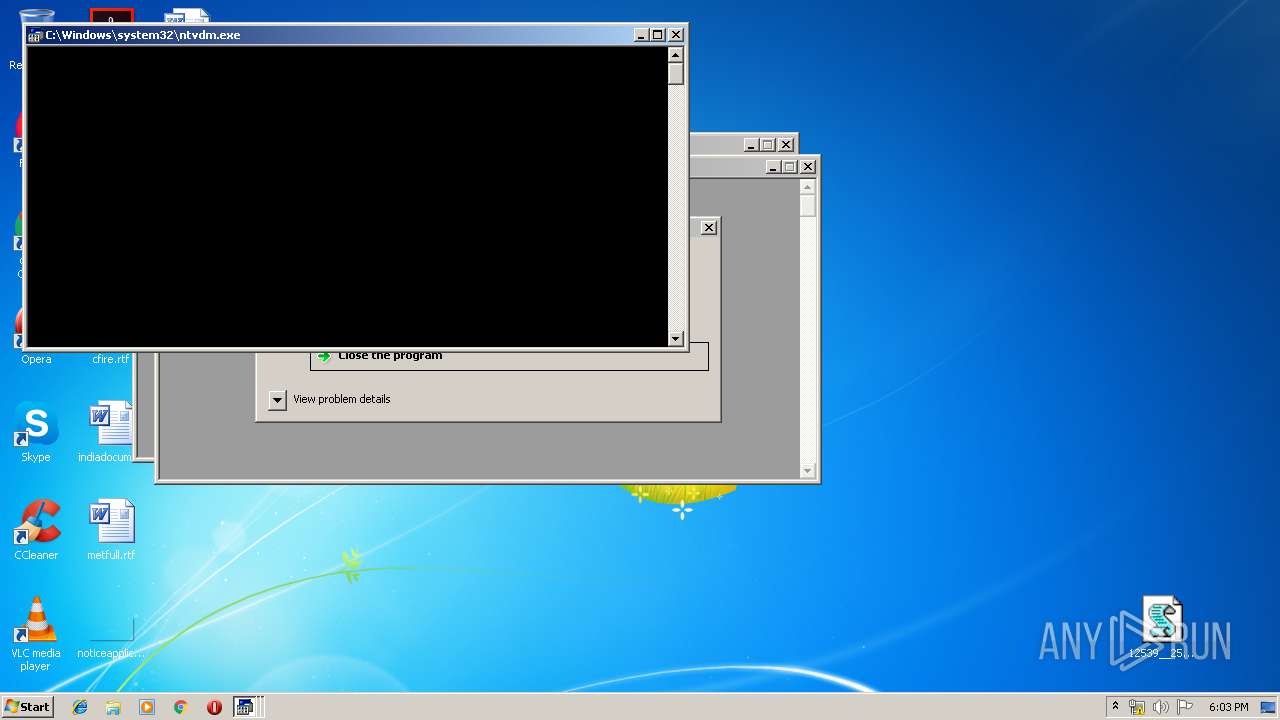
Task: Close the error dialog with its X
Action: (x=709, y=228)
